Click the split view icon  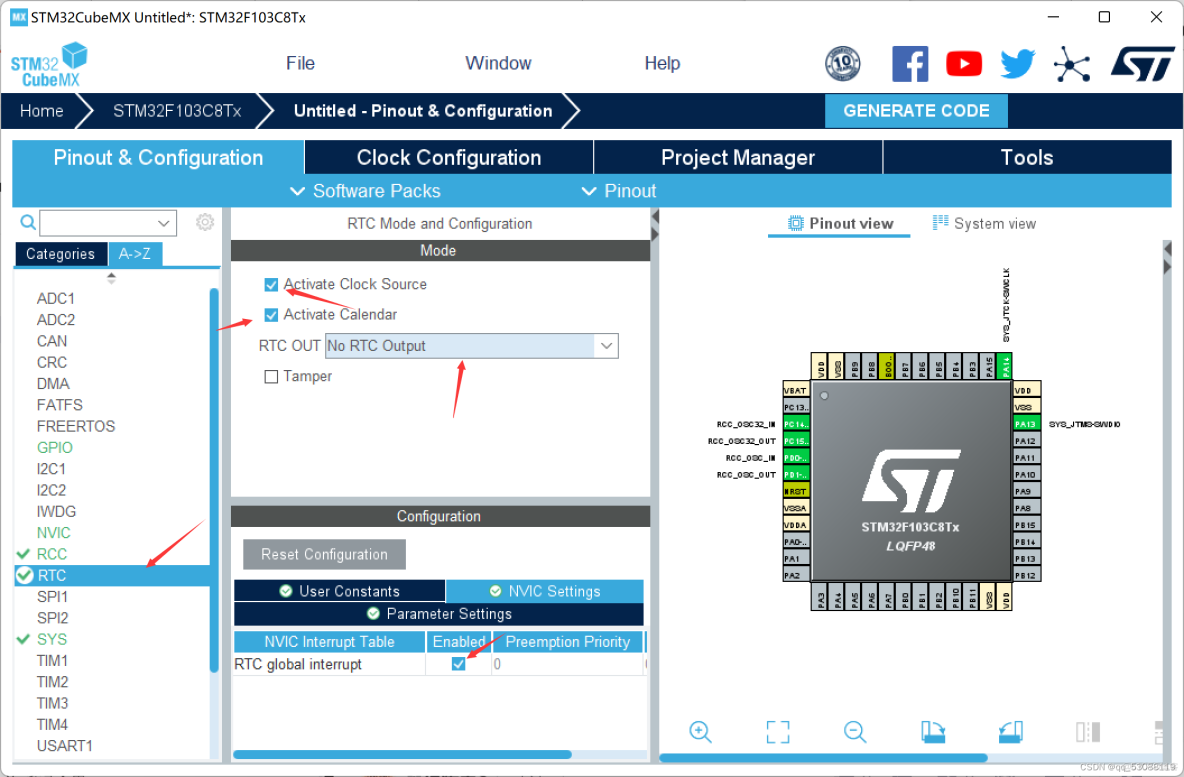tap(1088, 732)
